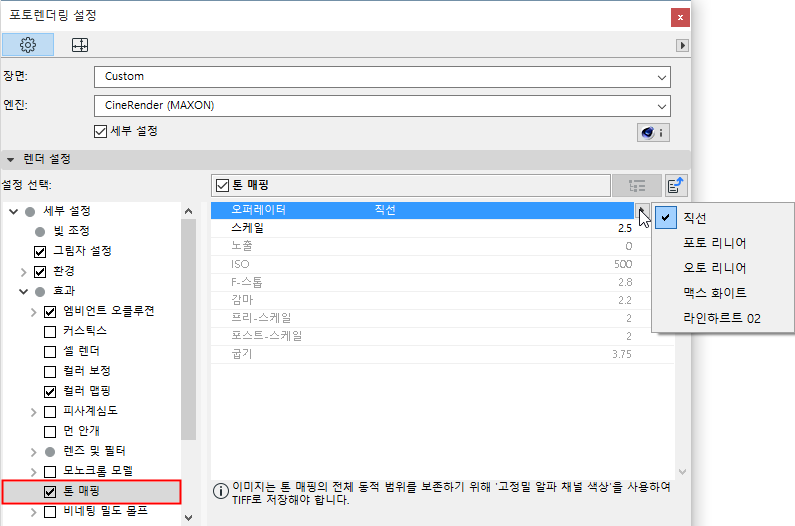Enable the 모노크롬 모델 checkbox

pos(50,472)
